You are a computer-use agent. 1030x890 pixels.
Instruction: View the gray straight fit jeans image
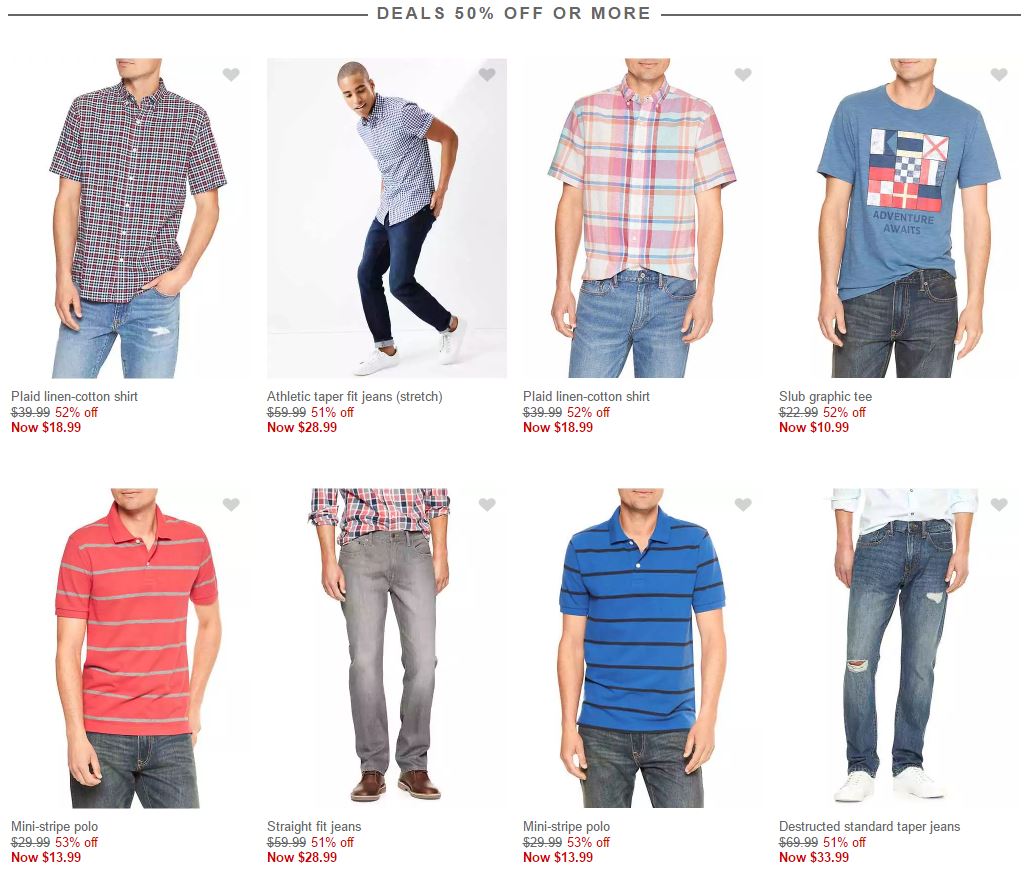pyautogui.click(x=387, y=648)
